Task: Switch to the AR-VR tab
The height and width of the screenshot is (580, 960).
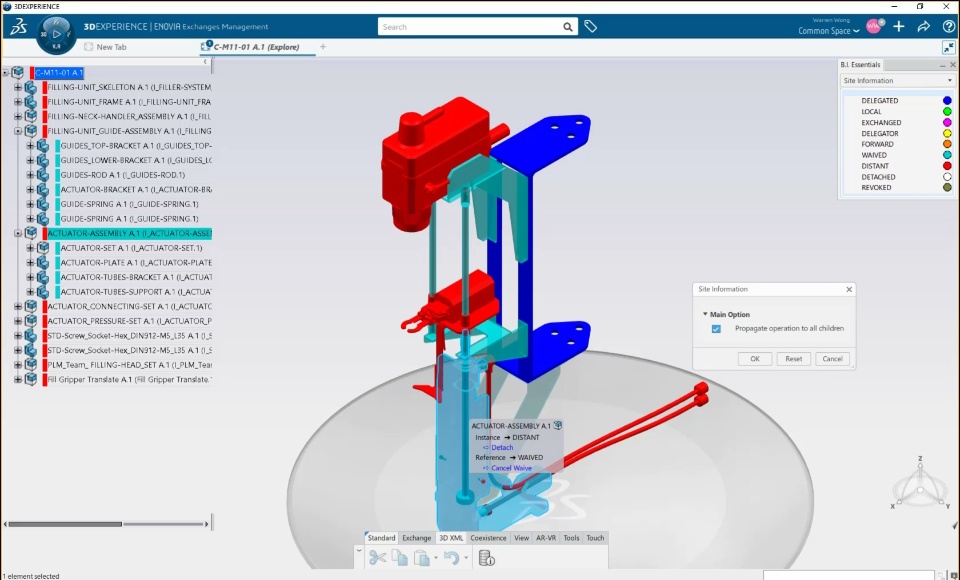Action: (546, 538)
